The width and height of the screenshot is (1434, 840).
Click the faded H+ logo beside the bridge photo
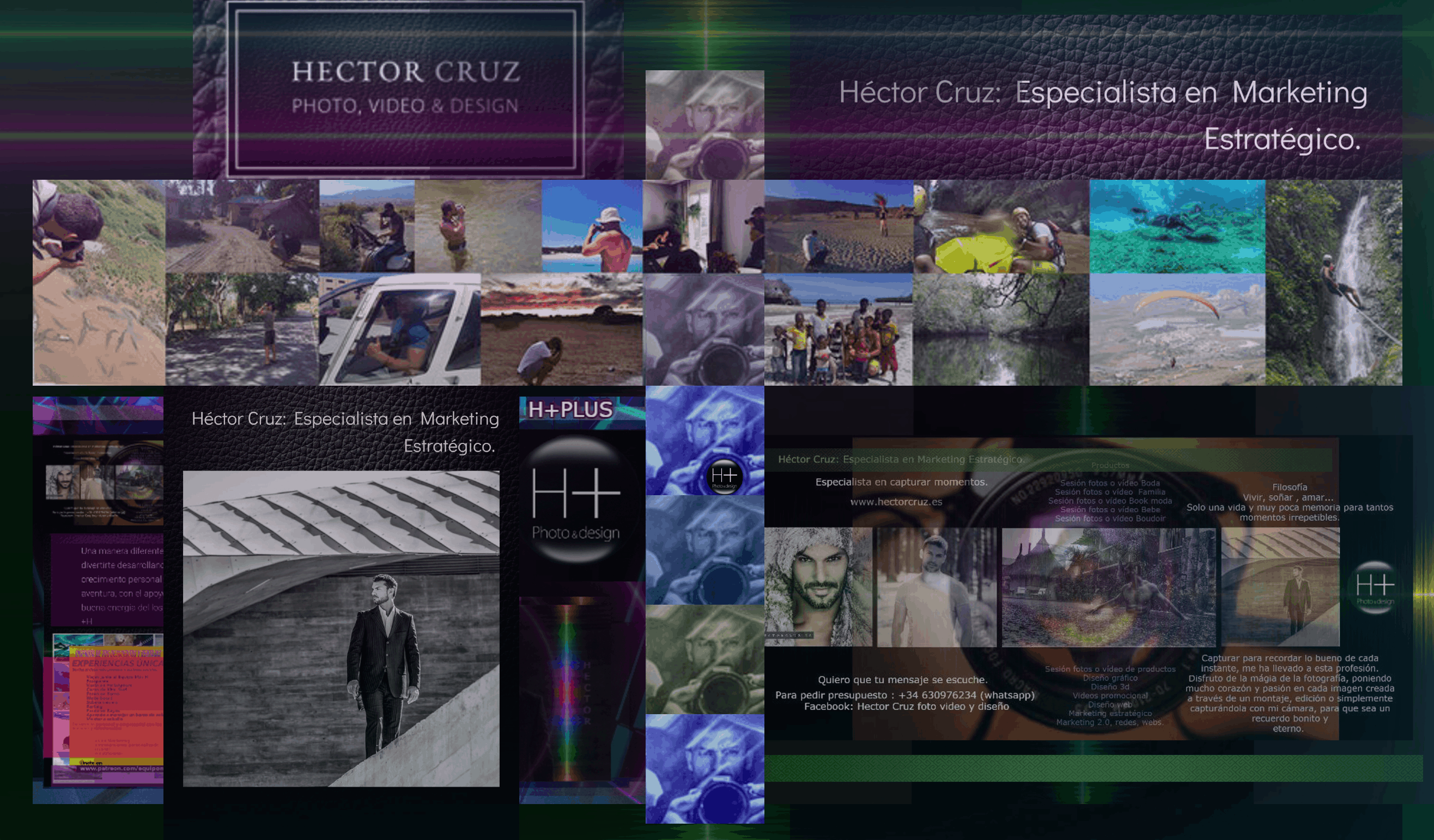tap(1375, 588)
